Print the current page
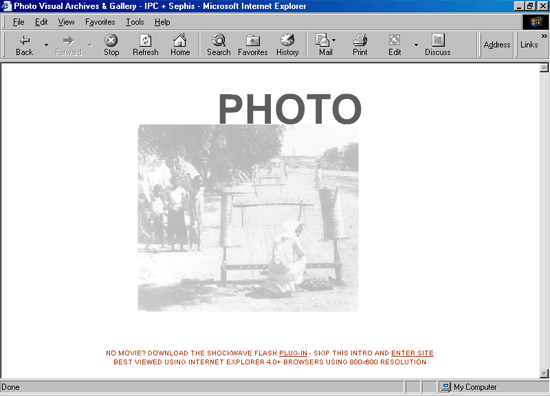 360,45
